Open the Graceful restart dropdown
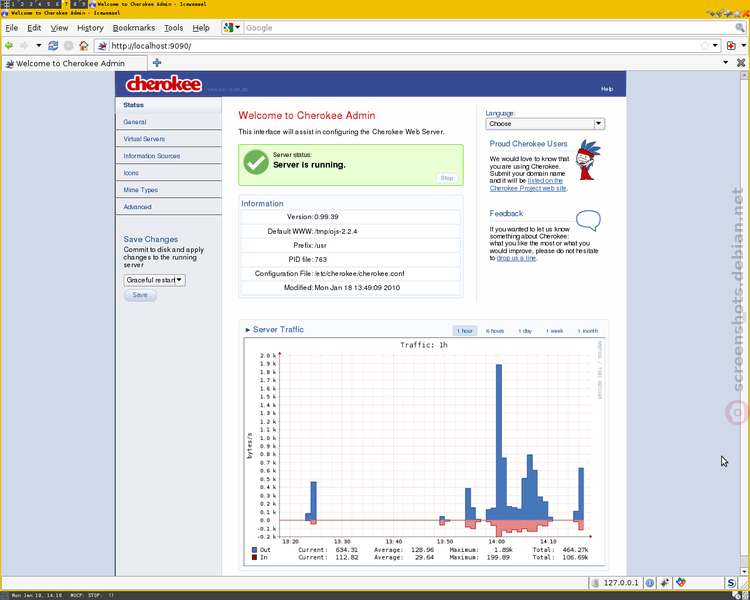Screen dimensions: 750x600 pos(154,280)
